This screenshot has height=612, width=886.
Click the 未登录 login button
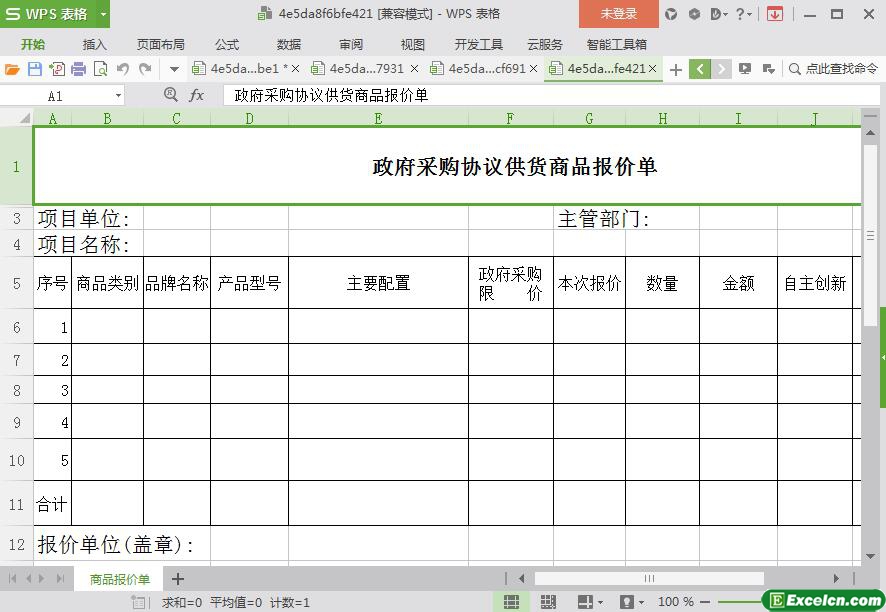618,14
